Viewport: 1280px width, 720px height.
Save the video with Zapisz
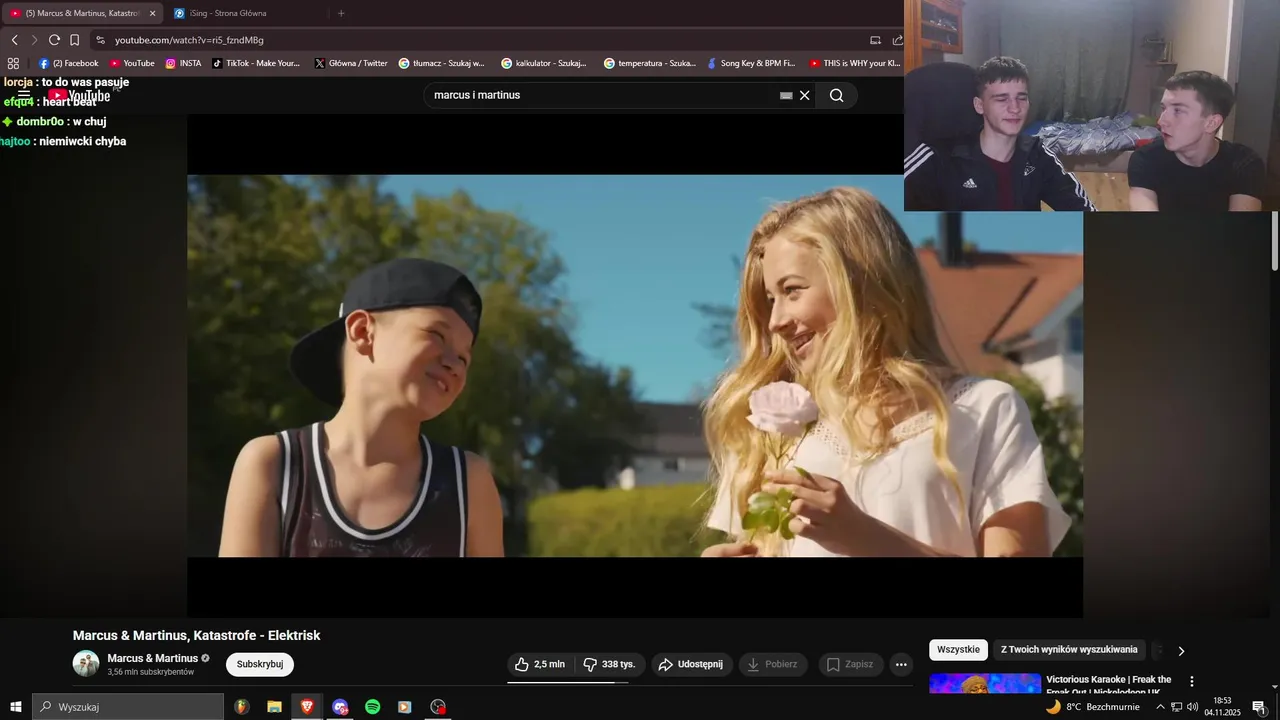(x=850, y=664)
